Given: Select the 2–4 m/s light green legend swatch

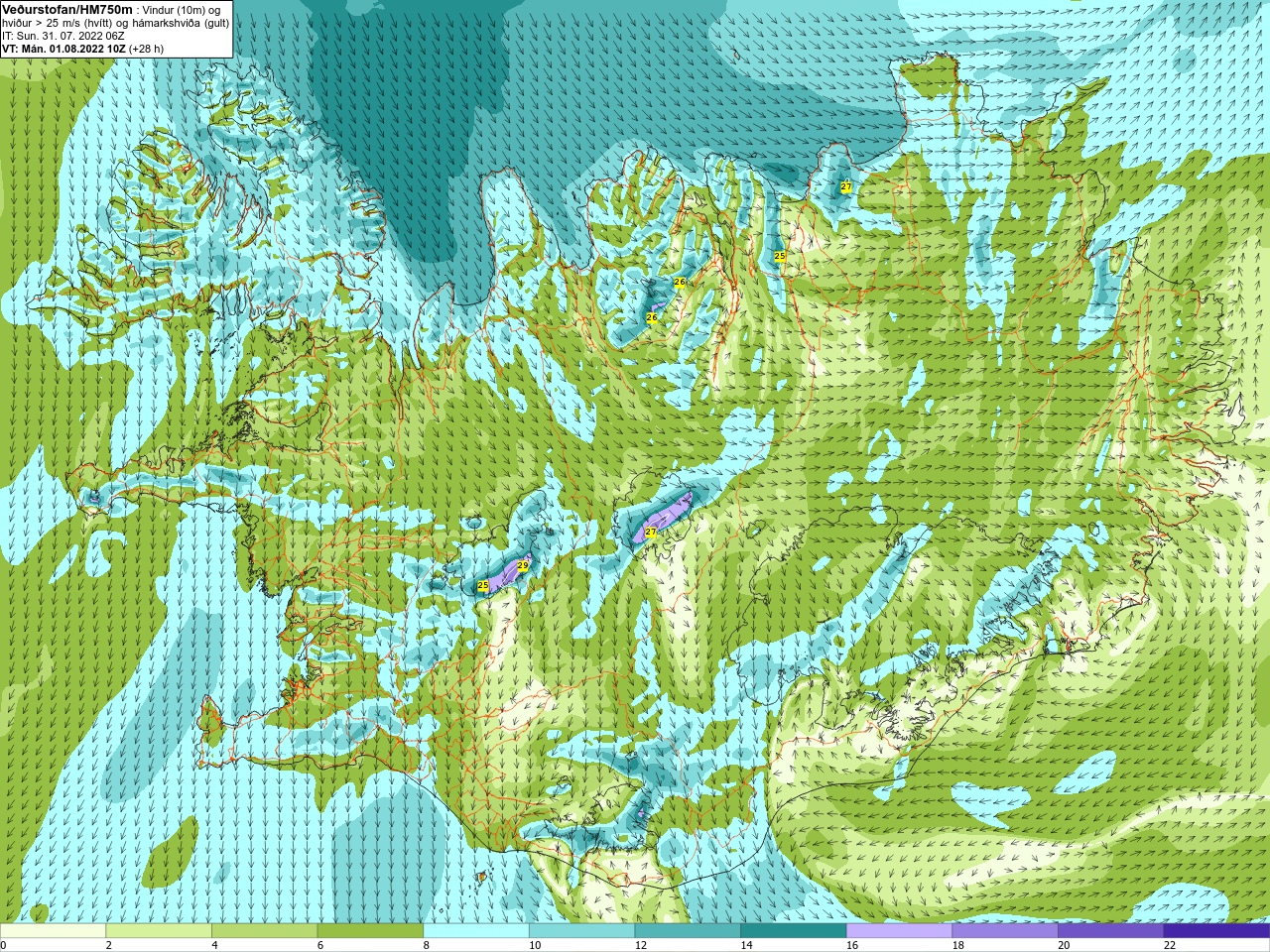Looking at the screenshot, I should [159, 931].
